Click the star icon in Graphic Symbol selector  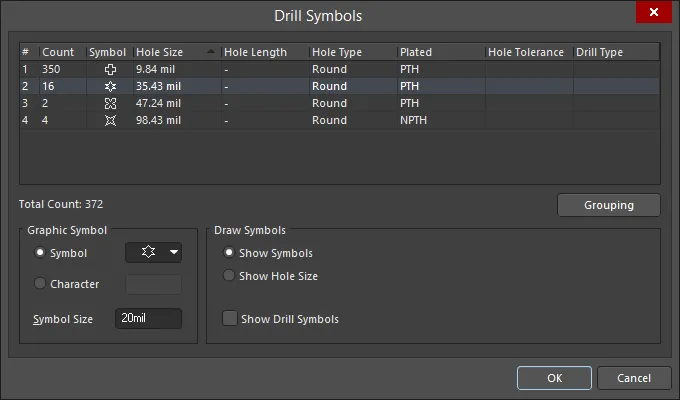148,252
